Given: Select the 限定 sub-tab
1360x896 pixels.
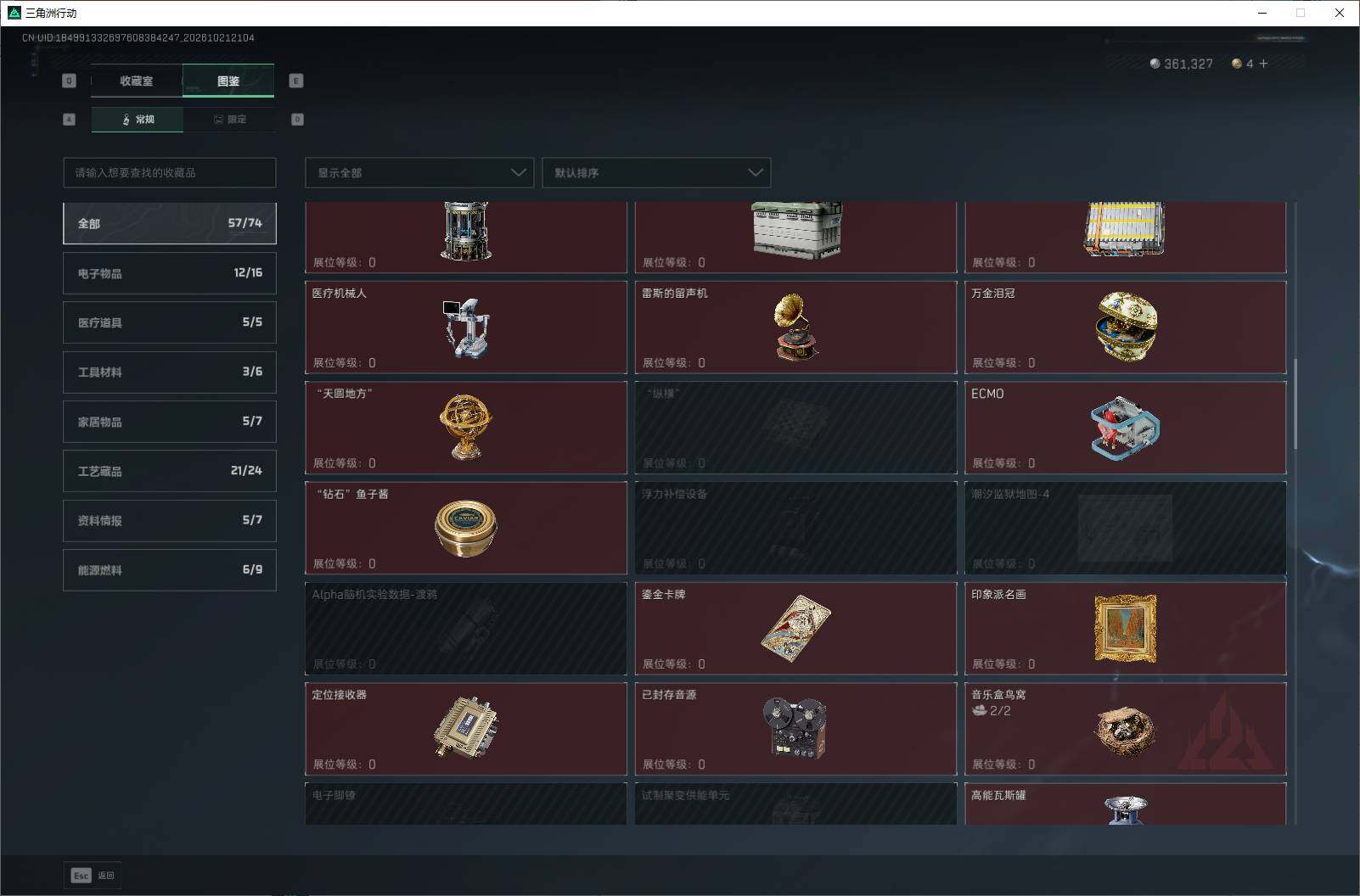Looking at the screenshot, I should 229,120.
